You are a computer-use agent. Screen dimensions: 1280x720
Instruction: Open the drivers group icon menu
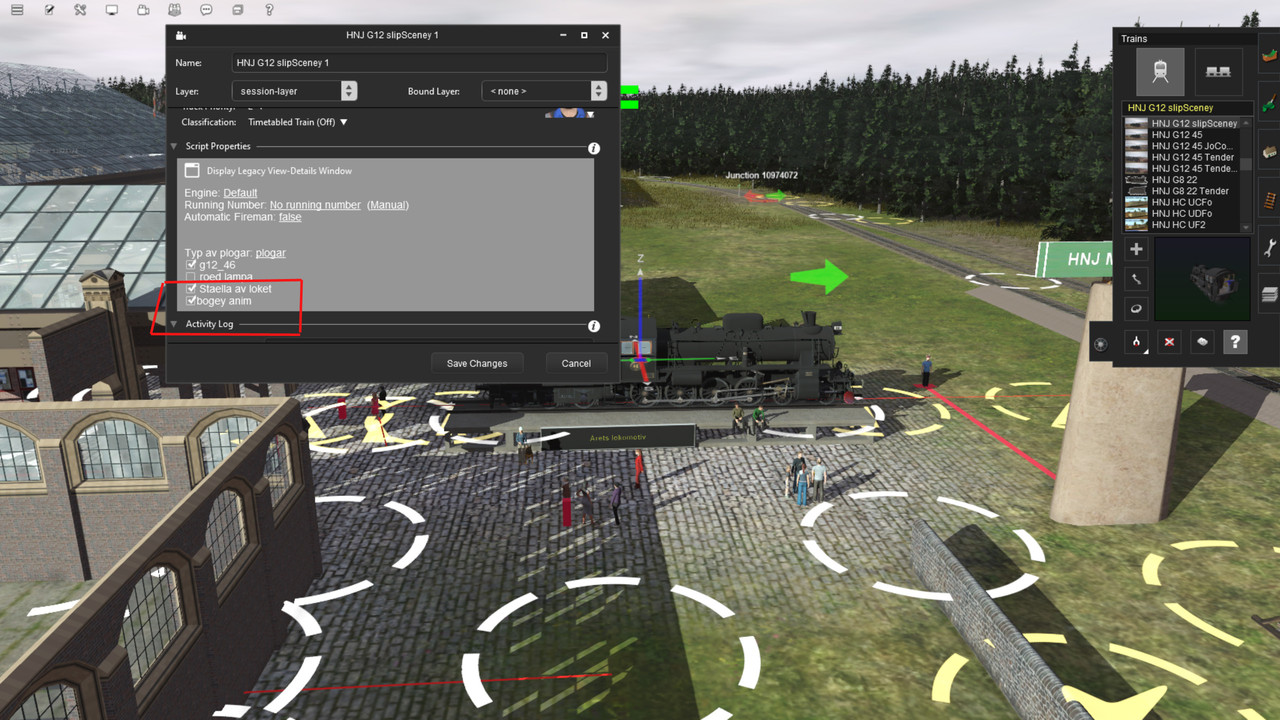tap(175, 10)
